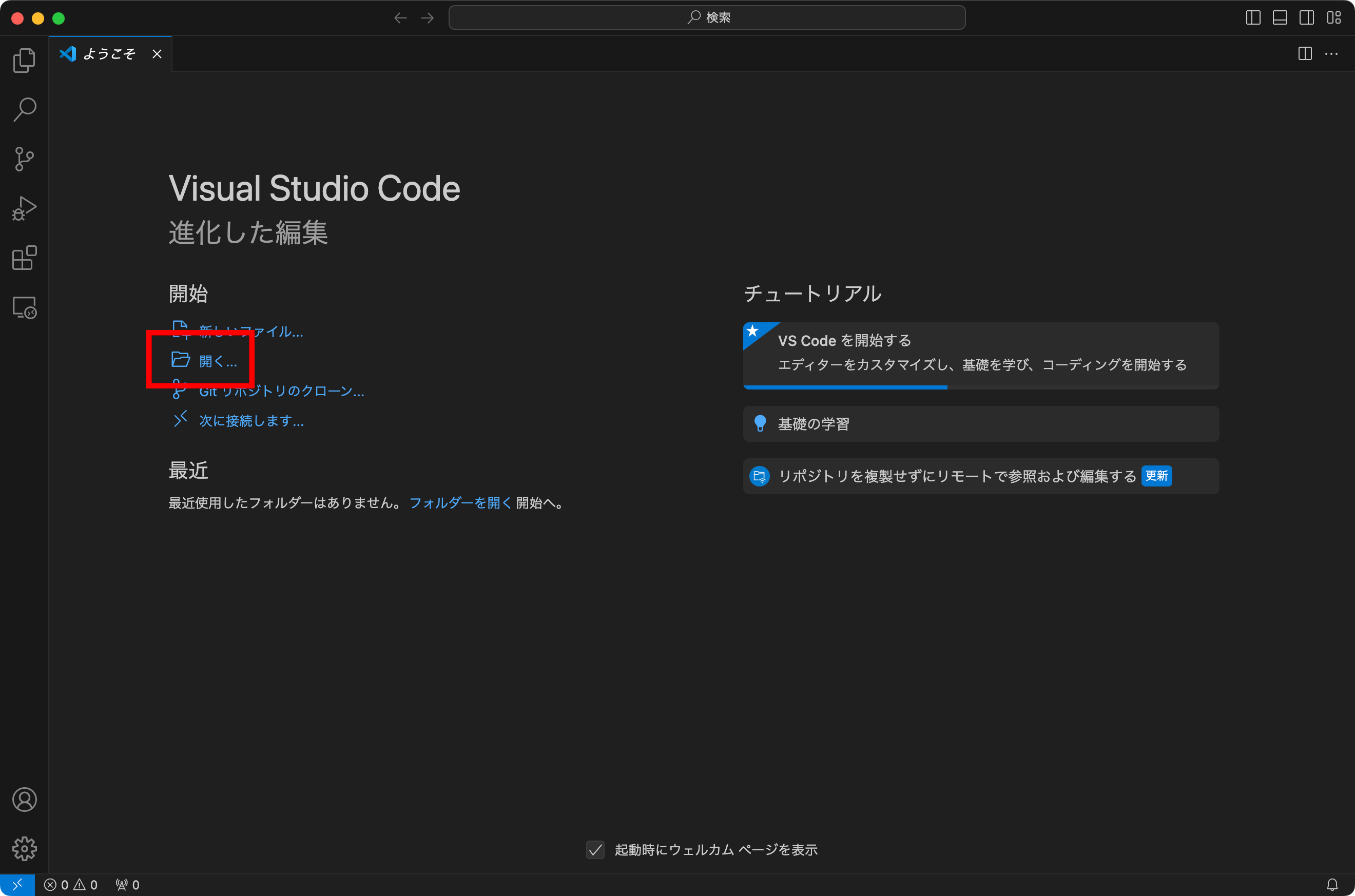Open the Explorer sidebar icon
Viewport: 1355px width, 896px height.
click(x=24, y=60)
